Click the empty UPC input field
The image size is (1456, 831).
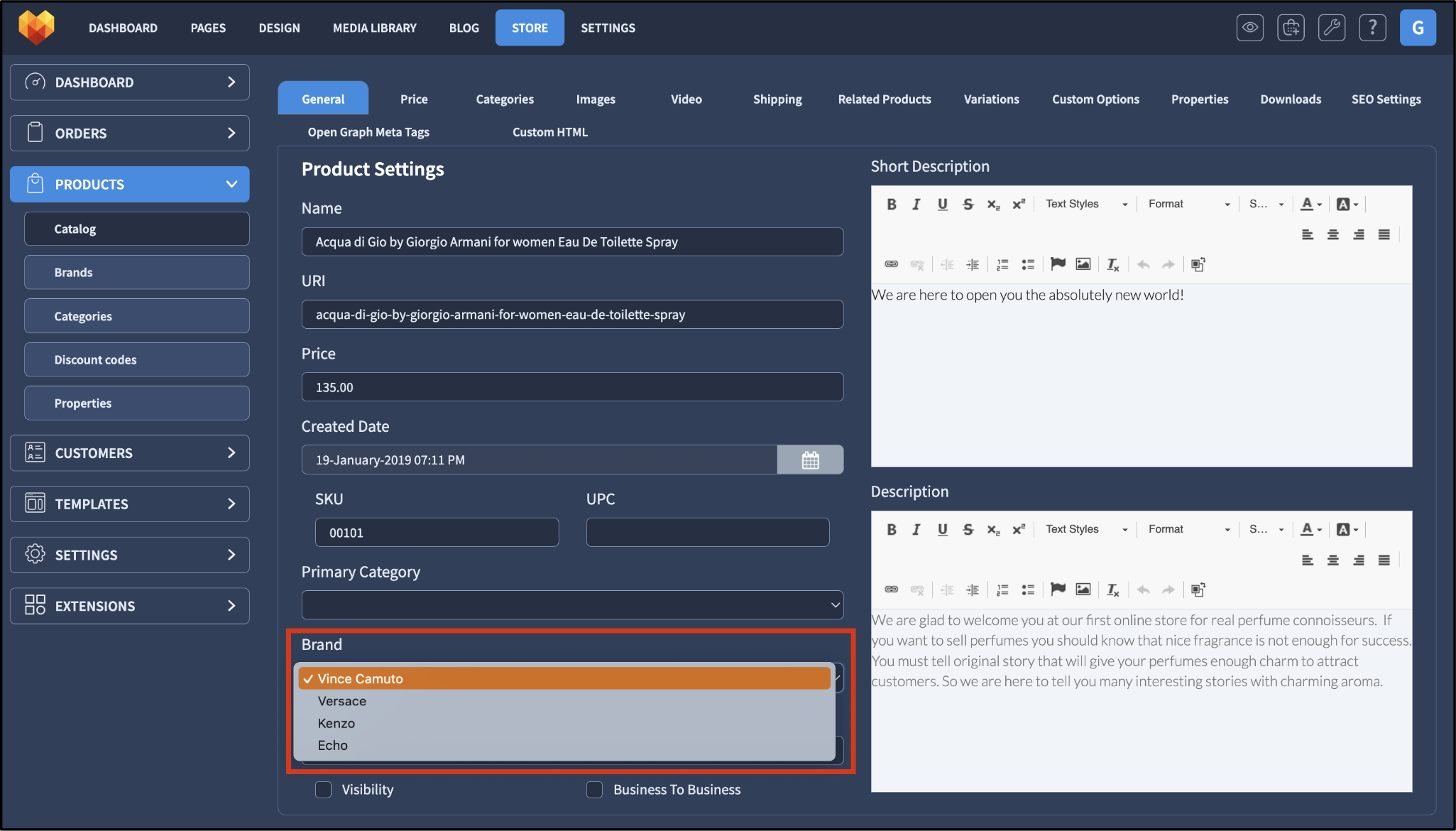708,533
